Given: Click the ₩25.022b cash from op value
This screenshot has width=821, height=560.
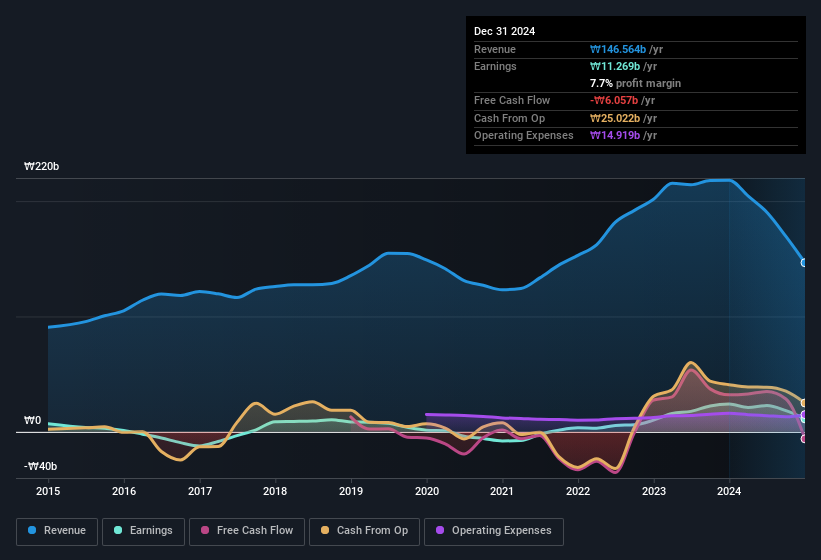Looking at the screenshot, I should 615,118.
